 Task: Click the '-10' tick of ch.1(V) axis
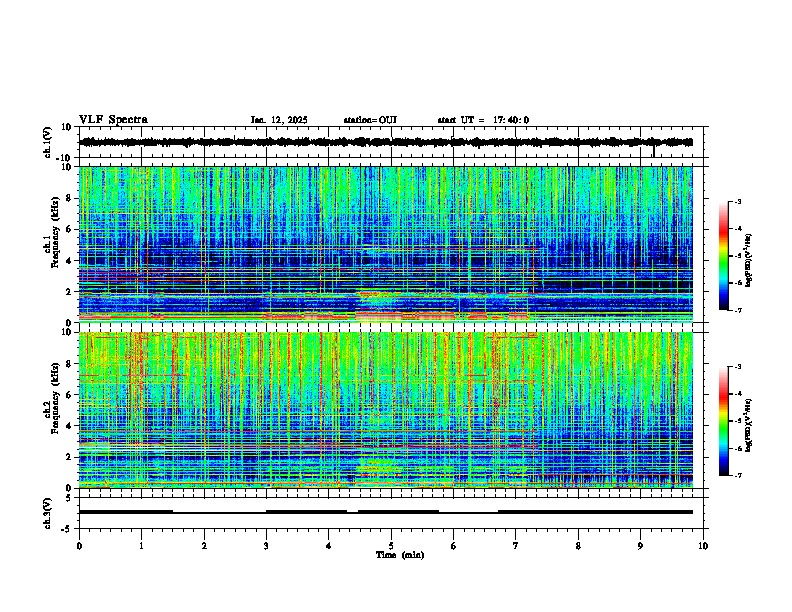pyautogui.click(x=65, y=158)
